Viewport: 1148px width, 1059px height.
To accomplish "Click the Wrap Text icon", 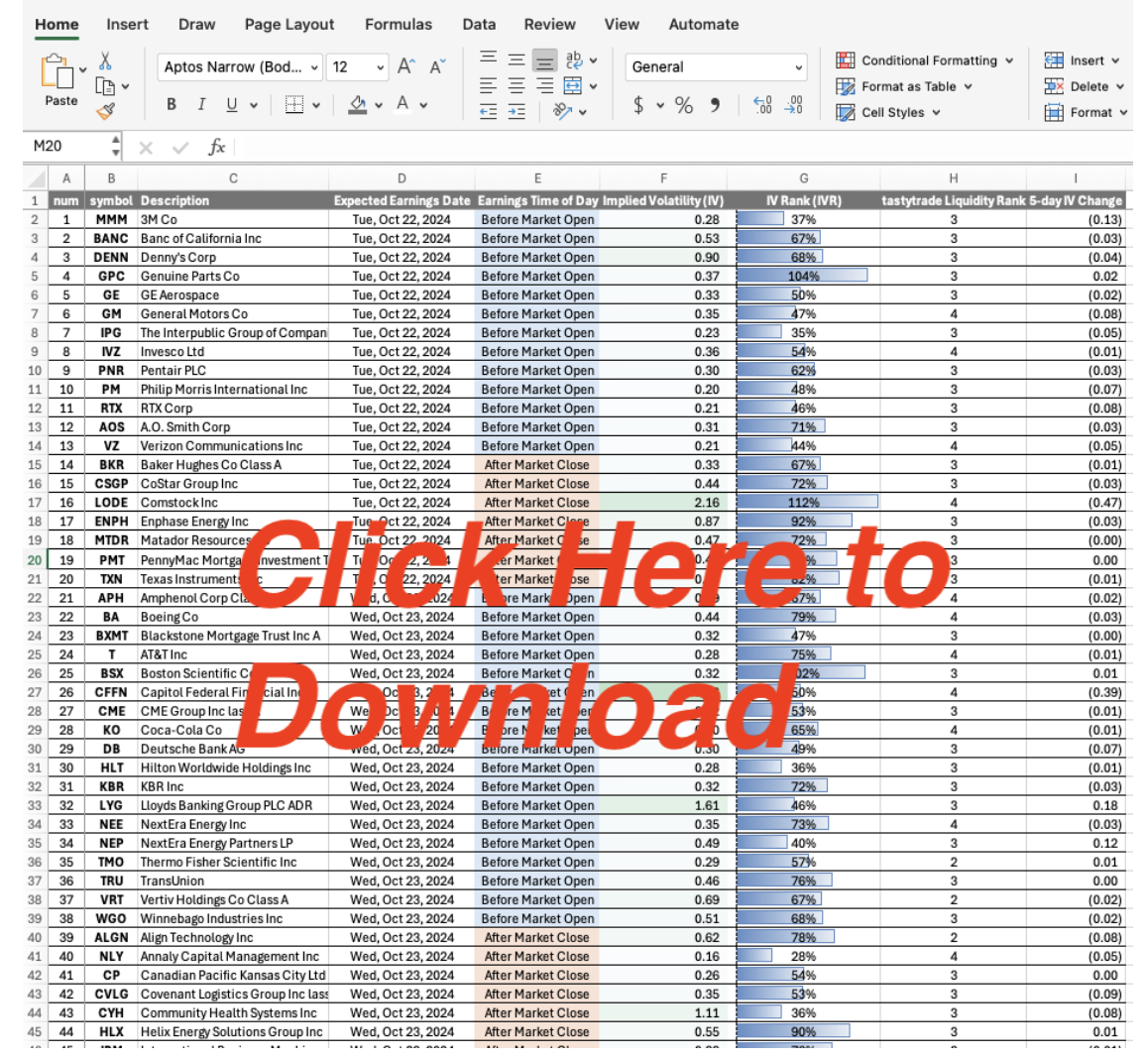I will 574,59.
